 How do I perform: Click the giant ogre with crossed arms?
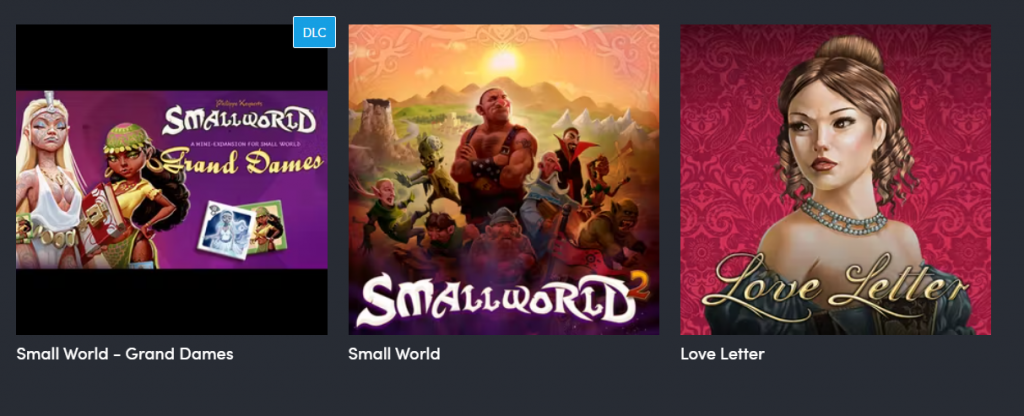click(x=494, y=157)
